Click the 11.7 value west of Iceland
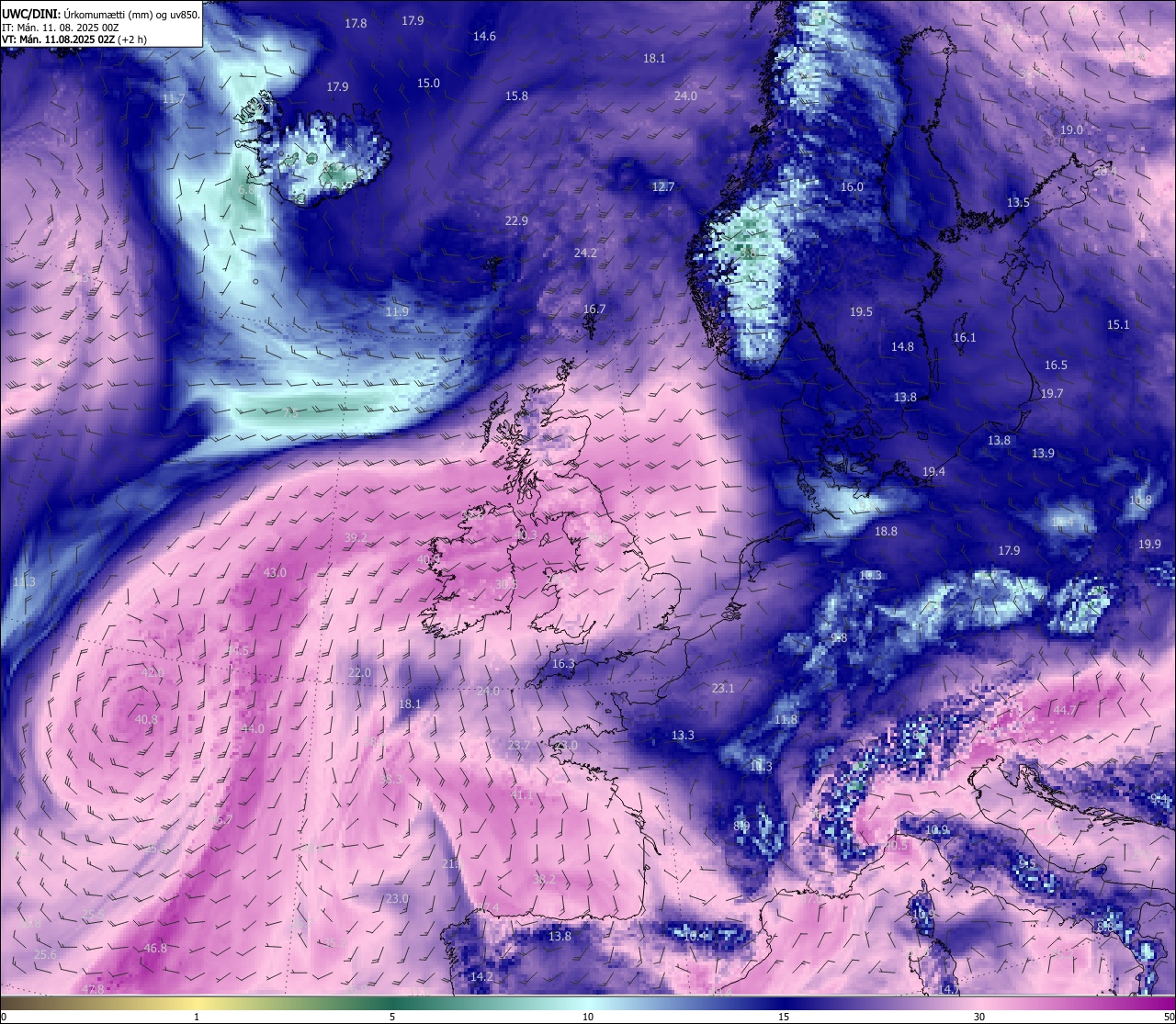The image size is (1176, 1024). (x=174, y=99)
